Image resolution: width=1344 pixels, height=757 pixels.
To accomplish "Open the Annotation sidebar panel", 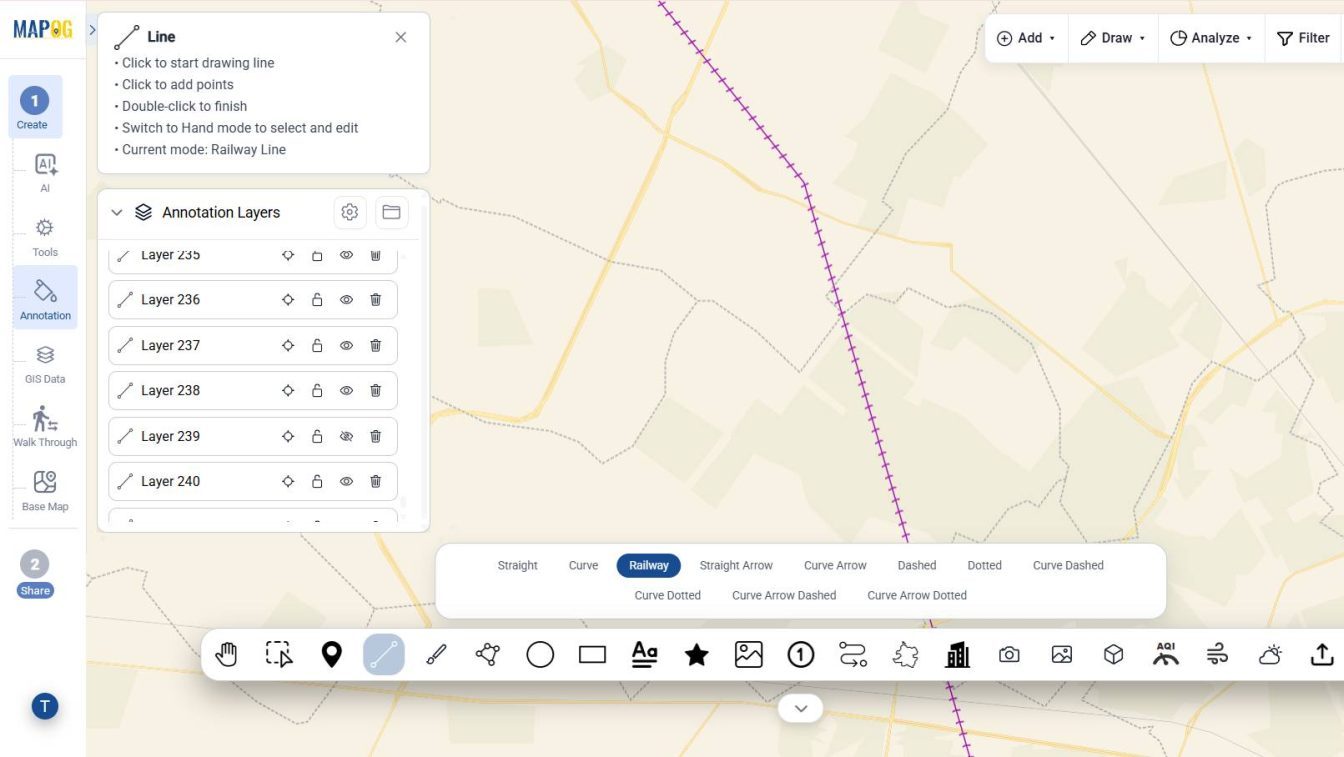I will pos(45,299).
